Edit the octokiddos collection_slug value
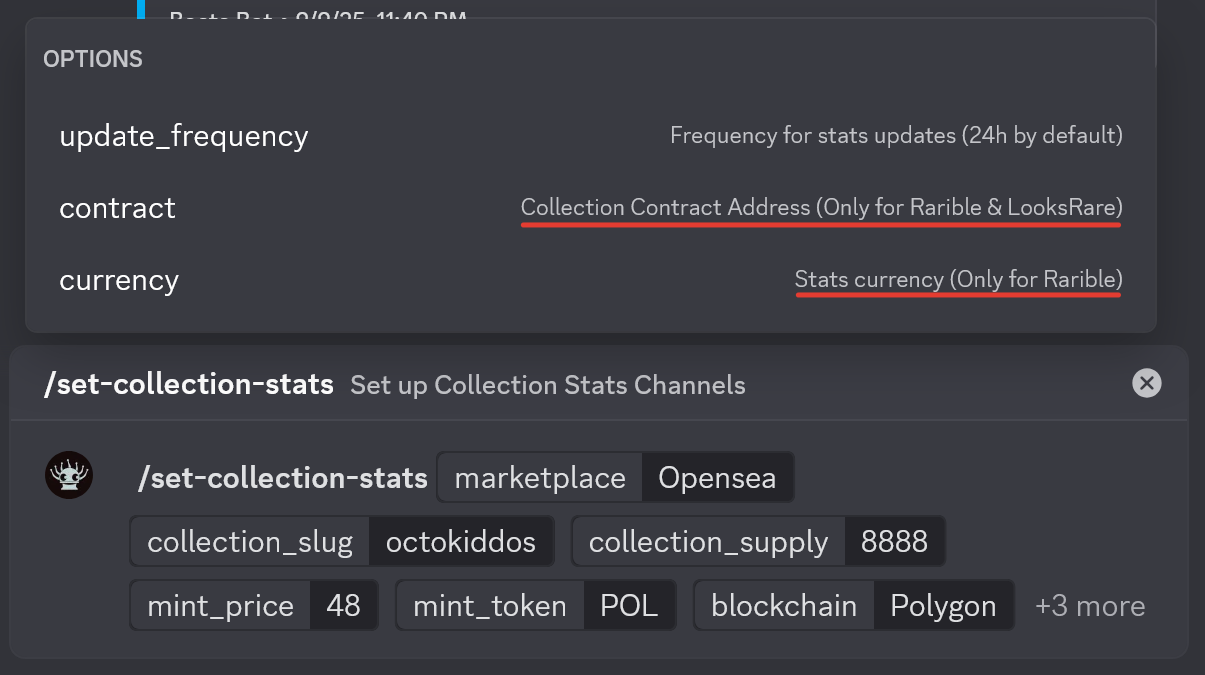Screen dimensions: 1205x675 click(461, 542)
